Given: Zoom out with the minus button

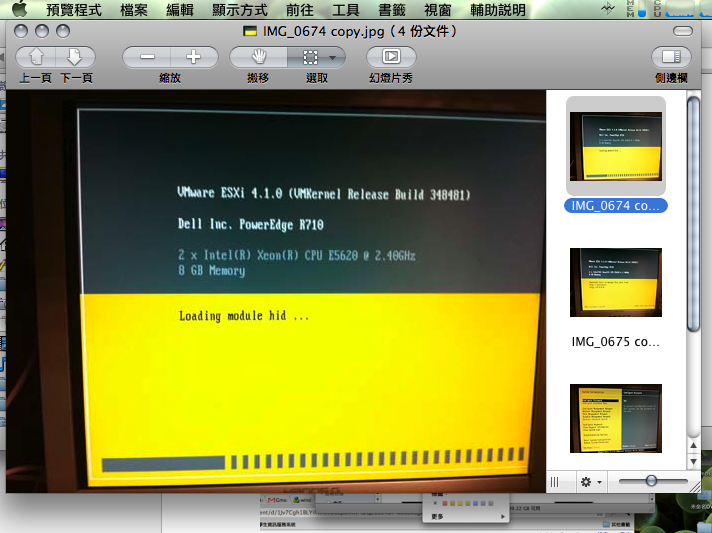Looking at the screenshot, I should [x=147, y=57].
